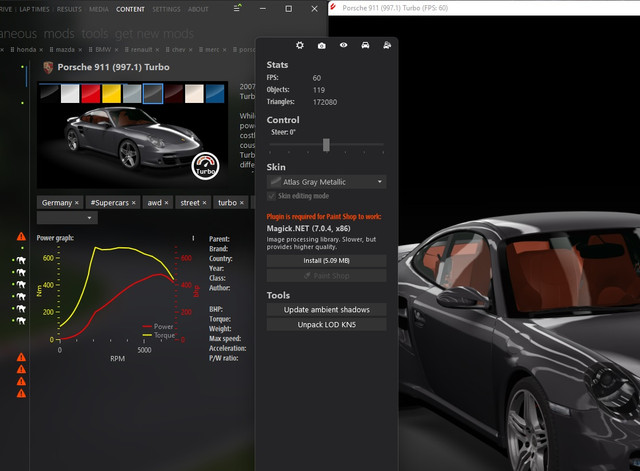Click the fourth car row icon in the car list

click(20, 296)
